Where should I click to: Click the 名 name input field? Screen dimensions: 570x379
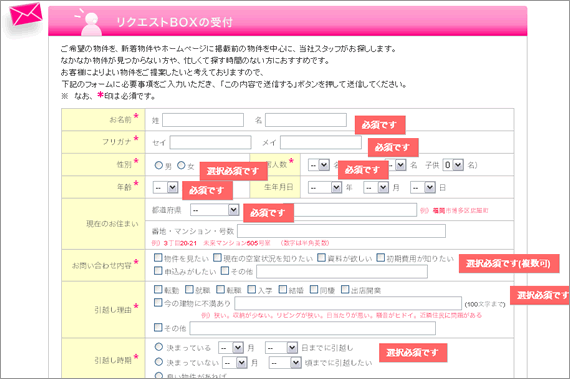pos(306,120)
